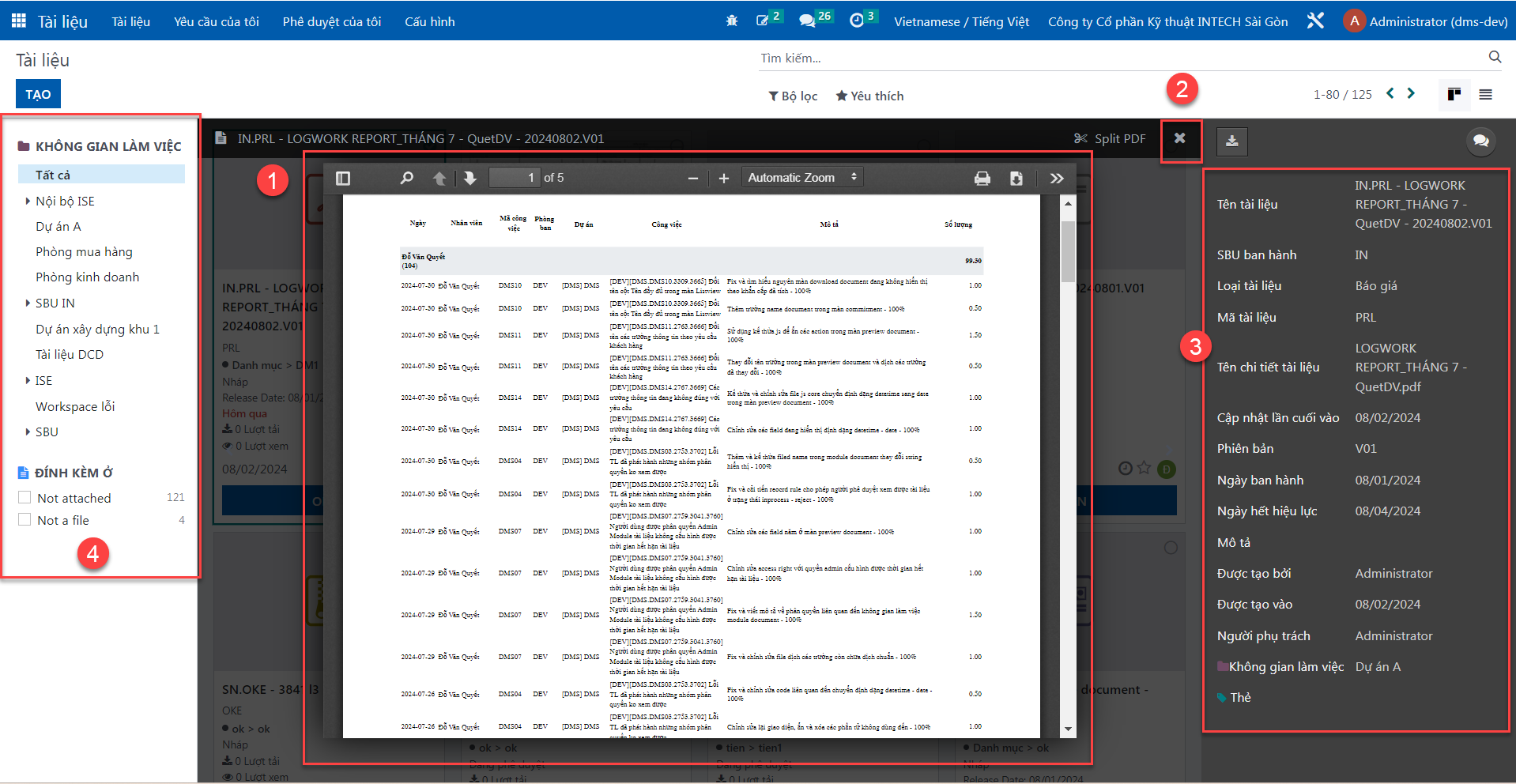1516x784 pixels.
Task: Open the activities clock icon
Action: 857,21
